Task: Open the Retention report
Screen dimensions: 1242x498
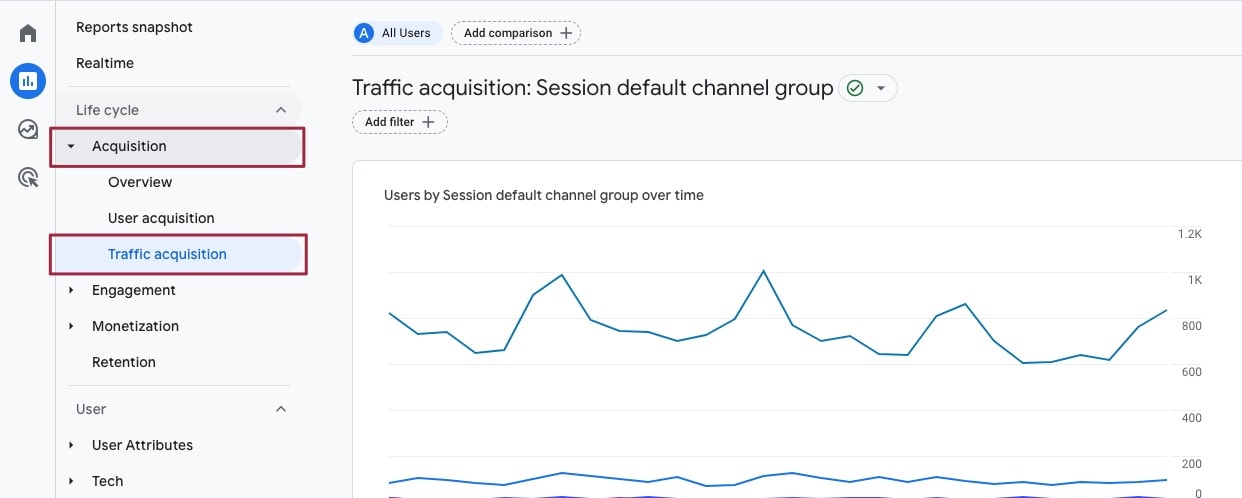Action: click(124, 362)
